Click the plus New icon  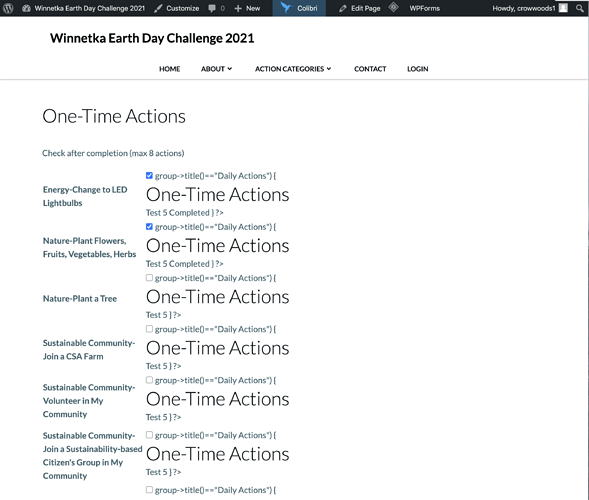[x=238, y=8]
